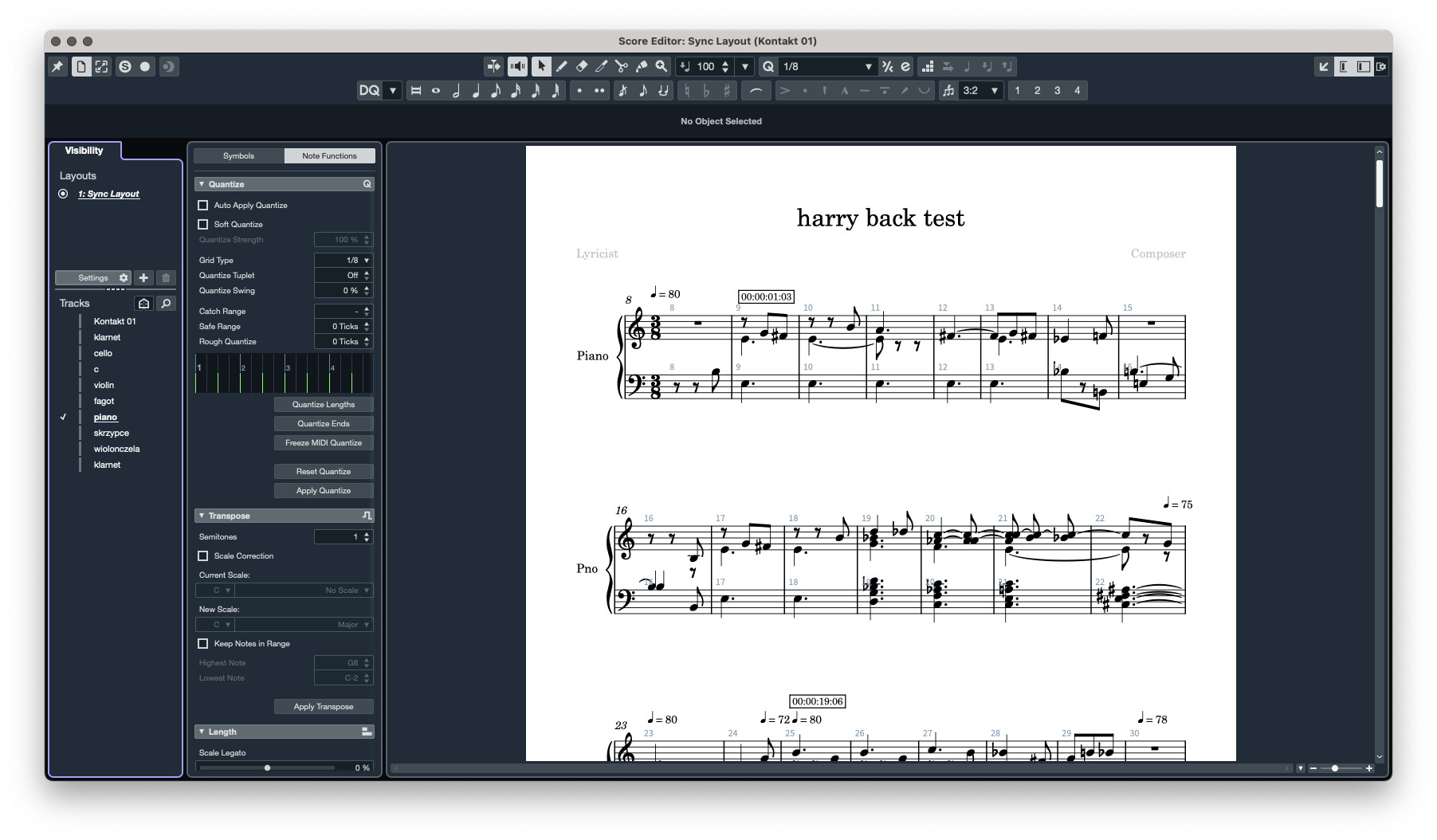
Task: Select the half note value
Action: (456, 90)
